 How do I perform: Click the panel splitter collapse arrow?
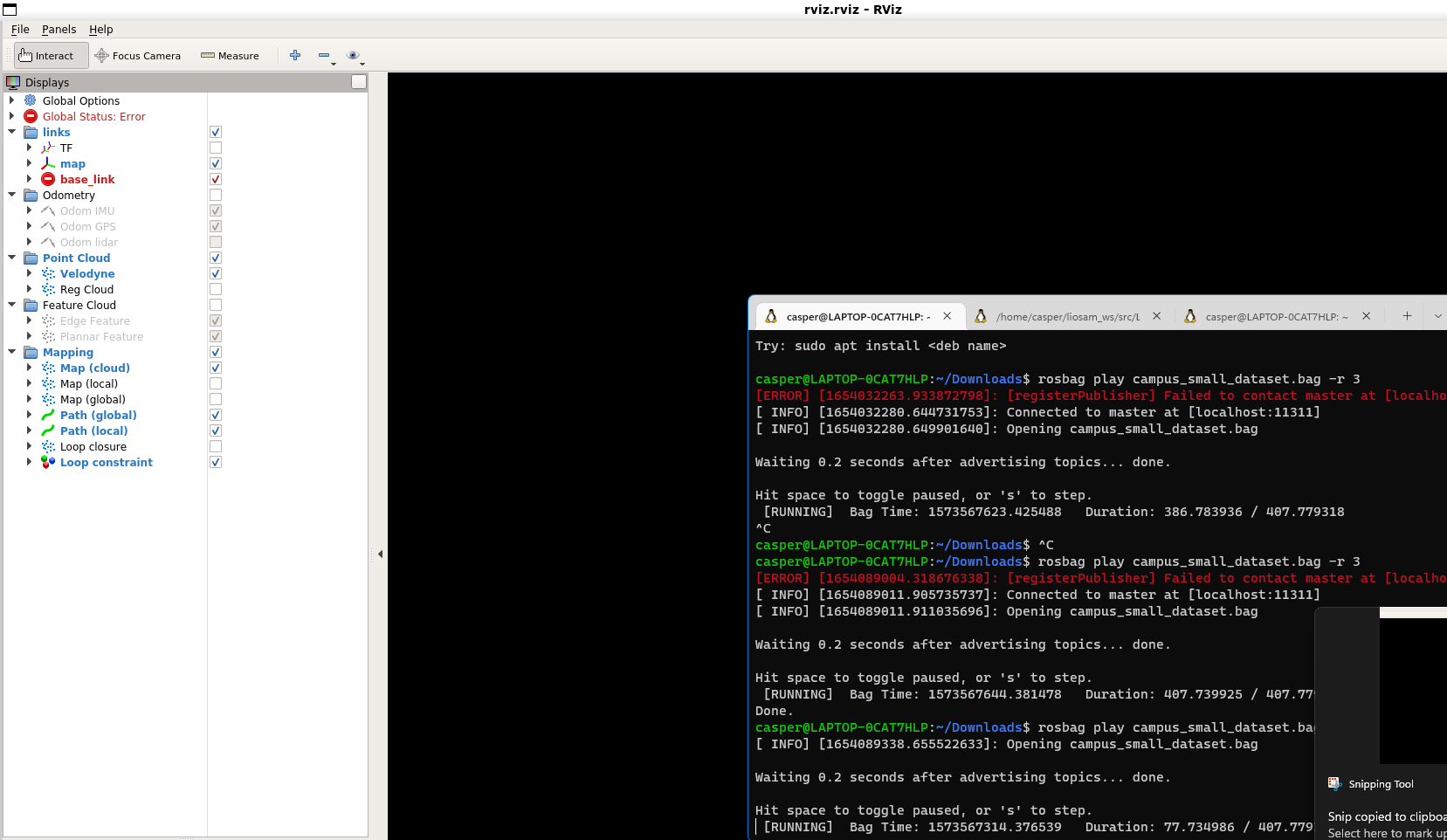[380, 554]
